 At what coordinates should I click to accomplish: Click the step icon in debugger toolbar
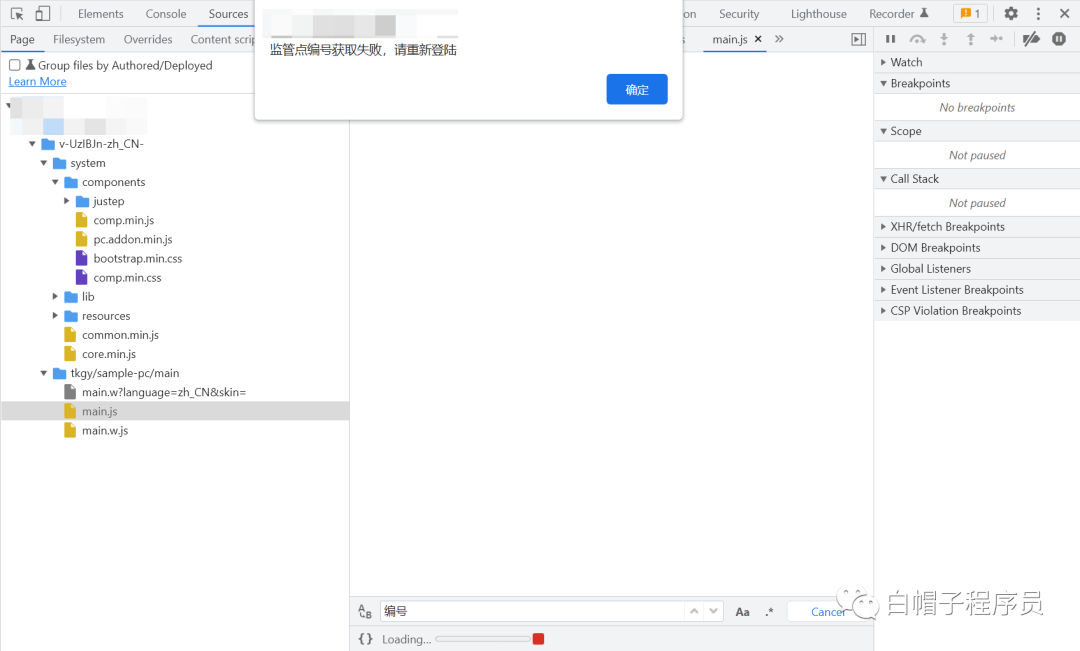(x=997, y=39)
